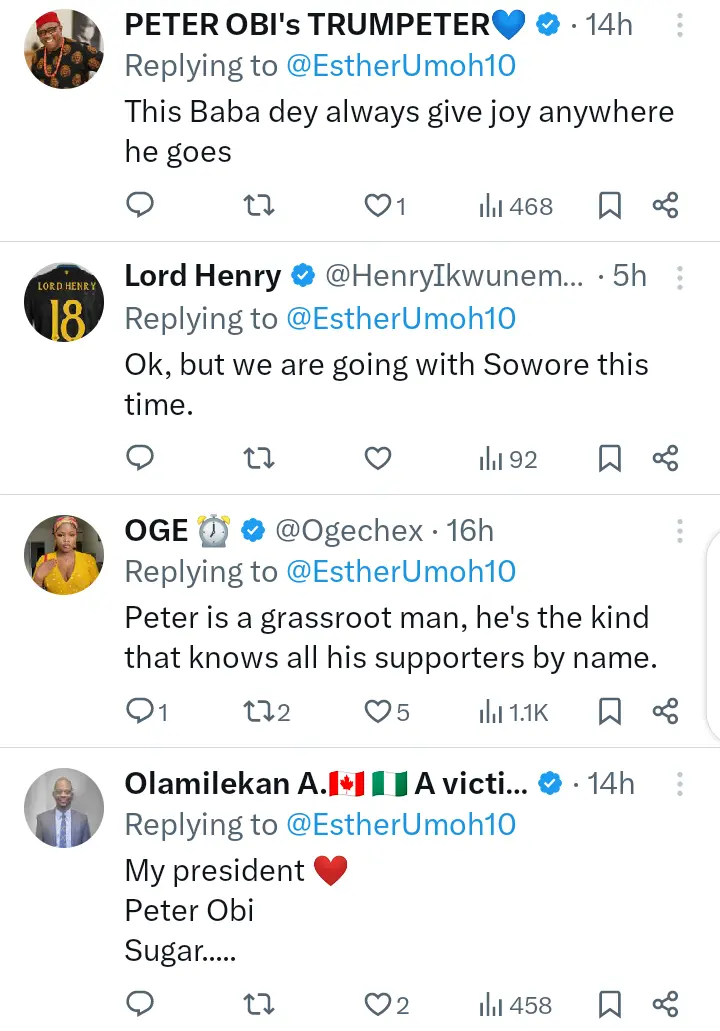Like OGE's grassroot man tweet
The image size is (720, 1031).
[x=377, y=712]
